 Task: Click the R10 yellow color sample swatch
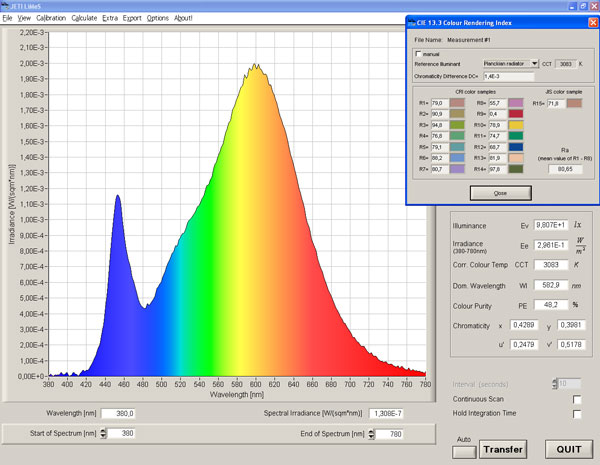click(x=516, y=125)
